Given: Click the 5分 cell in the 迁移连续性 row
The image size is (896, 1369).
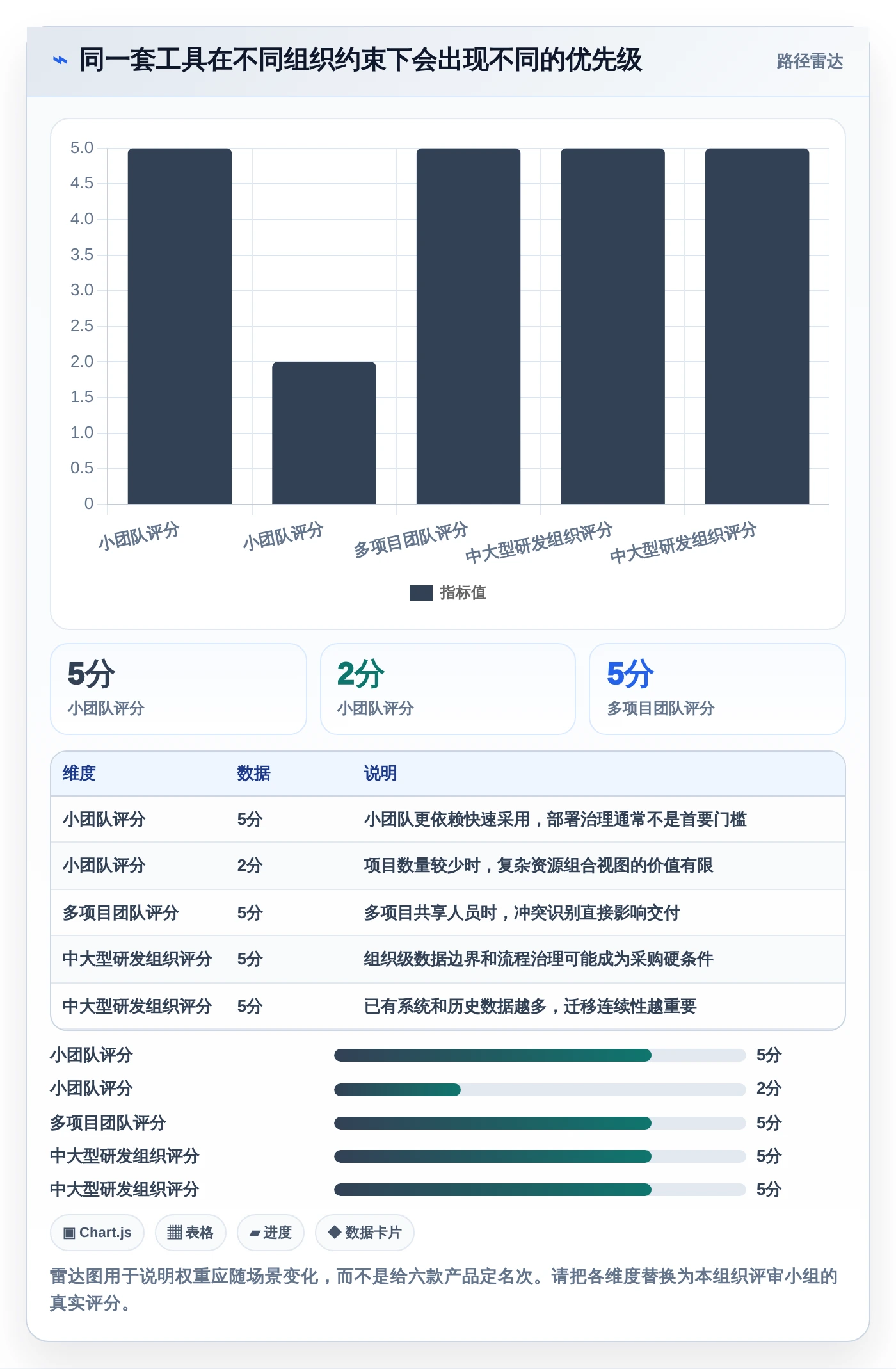Looking at the screenshot, I should coord(250,1007).
